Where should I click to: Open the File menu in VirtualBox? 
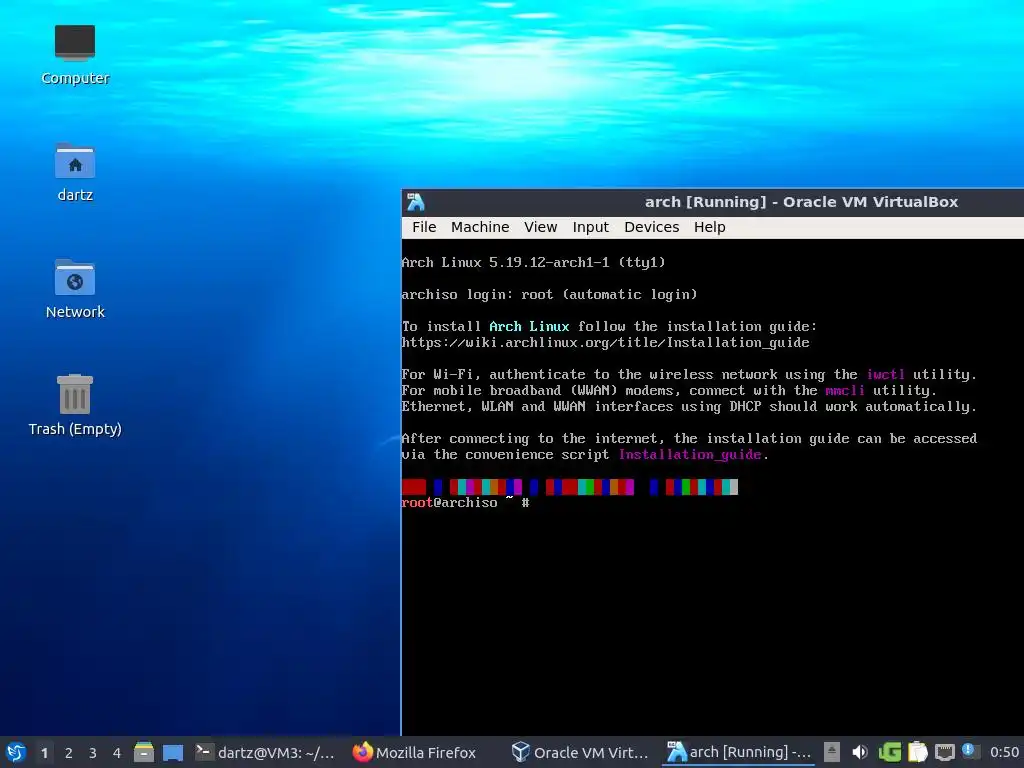coord(424,227)
